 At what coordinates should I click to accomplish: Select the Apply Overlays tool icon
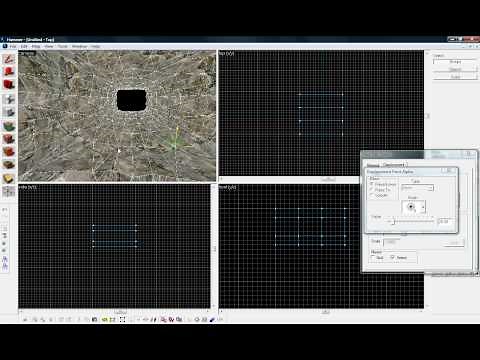9,165
